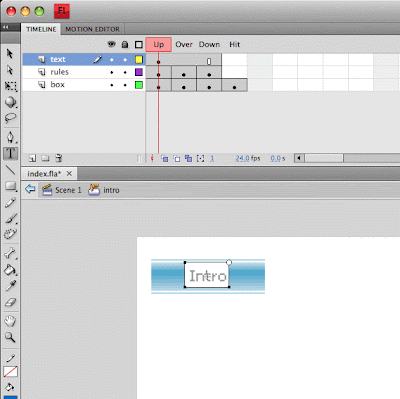400x399 pixels.
Task: Click the stroke color pencil icon
Action: (11, 358)
